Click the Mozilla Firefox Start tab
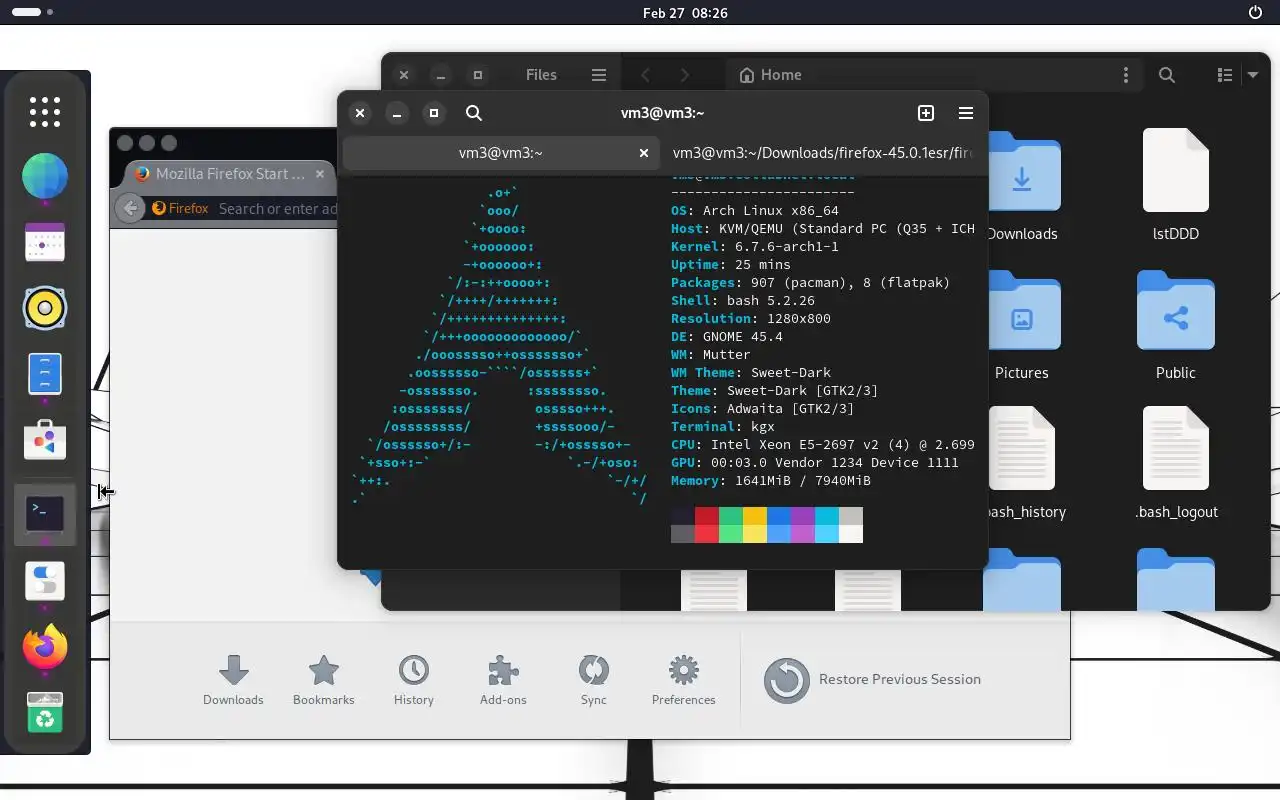This screenshot has height=800, width=1280. [230, 174]
